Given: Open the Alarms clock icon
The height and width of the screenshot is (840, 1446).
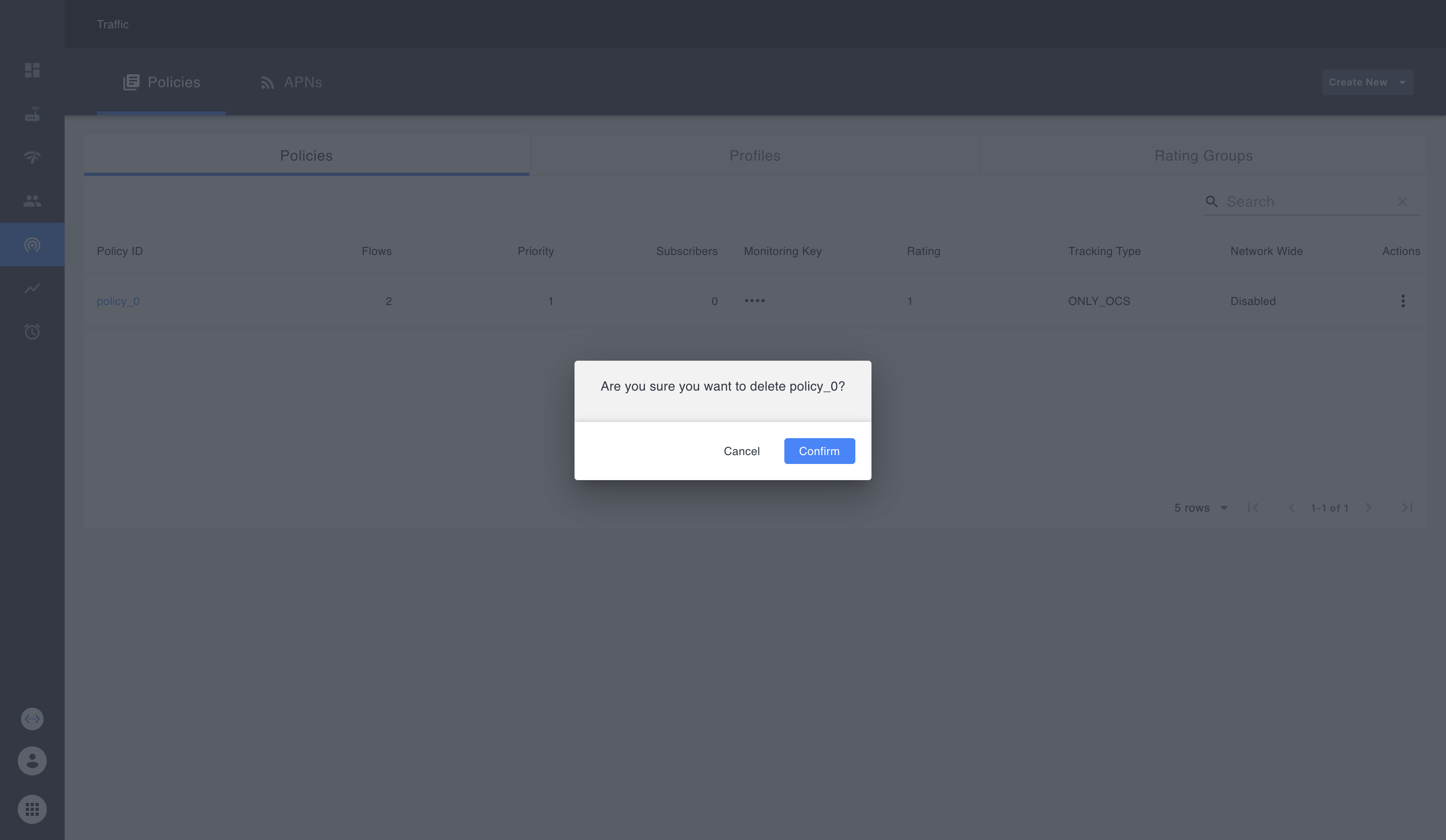Looking at the screenshot, I should point(32,332).
